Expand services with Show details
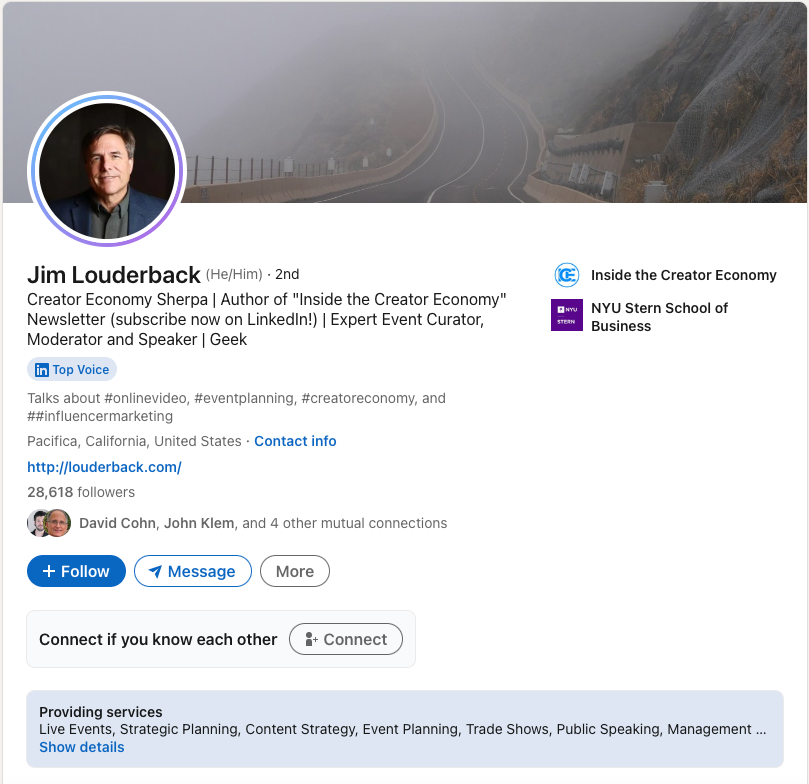This screenshot has width=809, height=784. point(82,747)
